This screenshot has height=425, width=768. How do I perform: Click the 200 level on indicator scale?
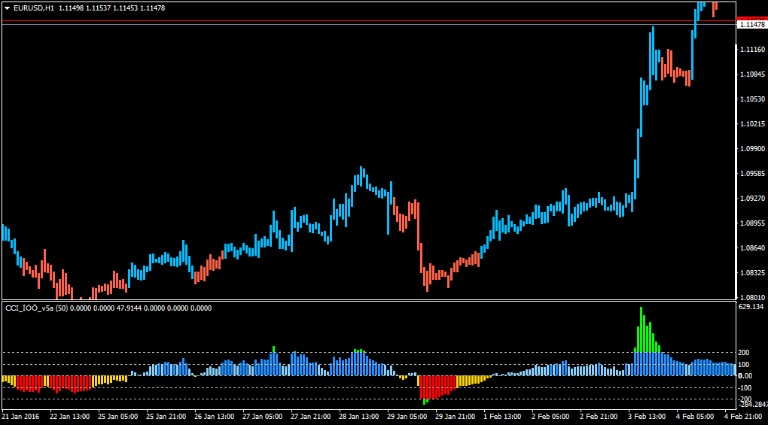click(743, 353)
